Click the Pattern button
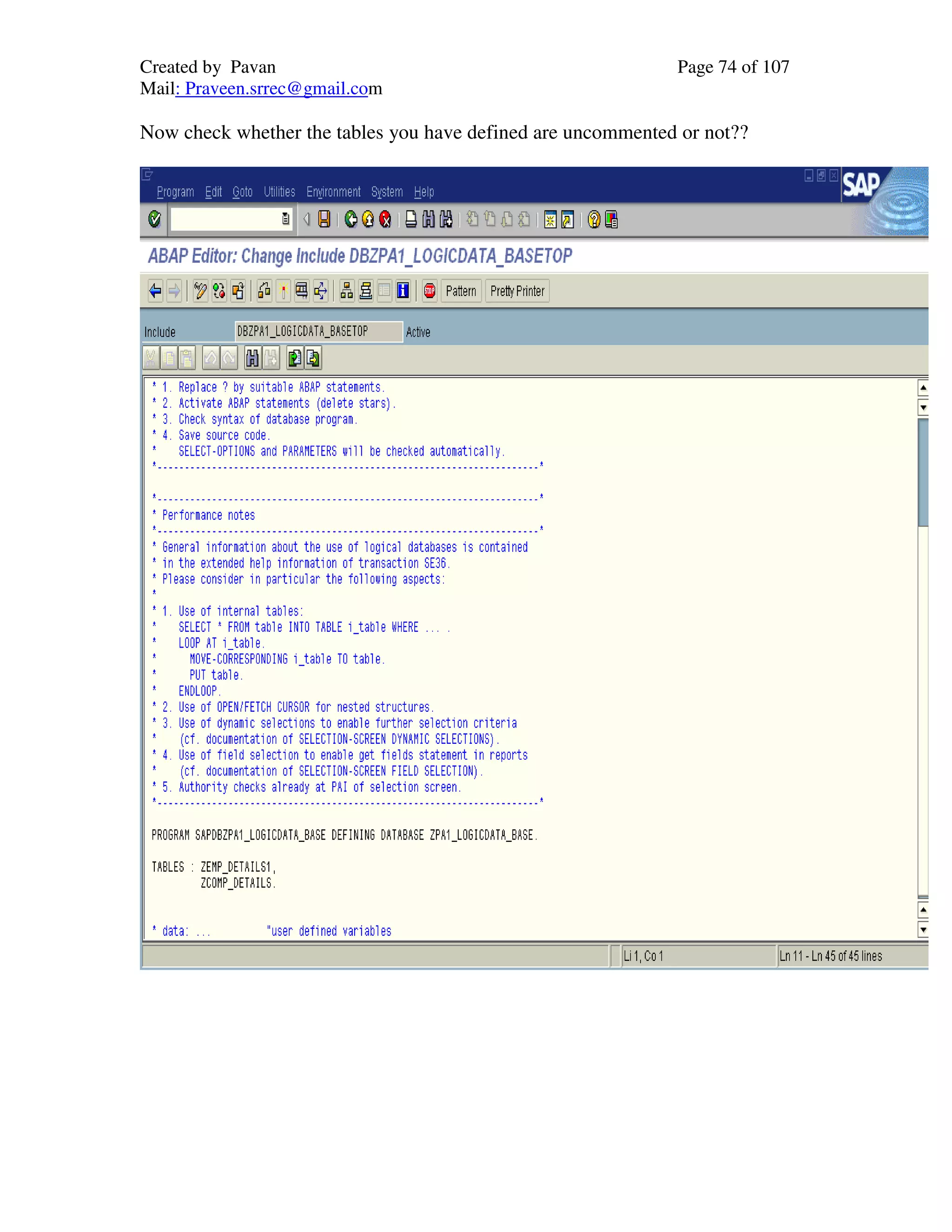The image size is (952, 1232). (461, 291)
